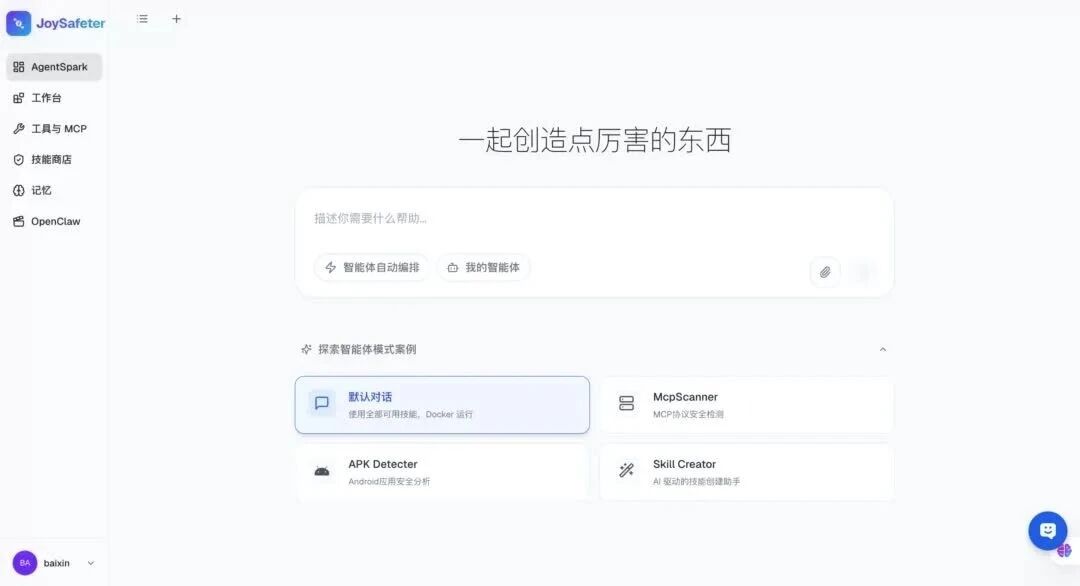
Task: Click the paperclip attachment icon
Action: coord(825,272)
